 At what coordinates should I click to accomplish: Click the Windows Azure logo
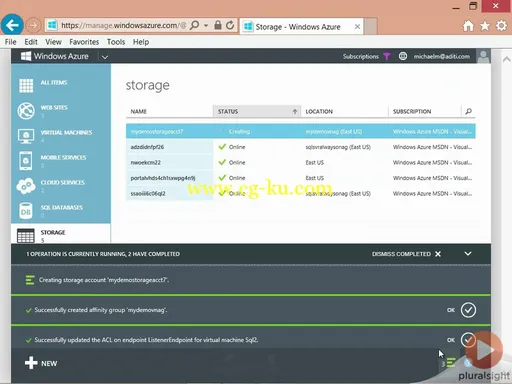click(55, 56)
